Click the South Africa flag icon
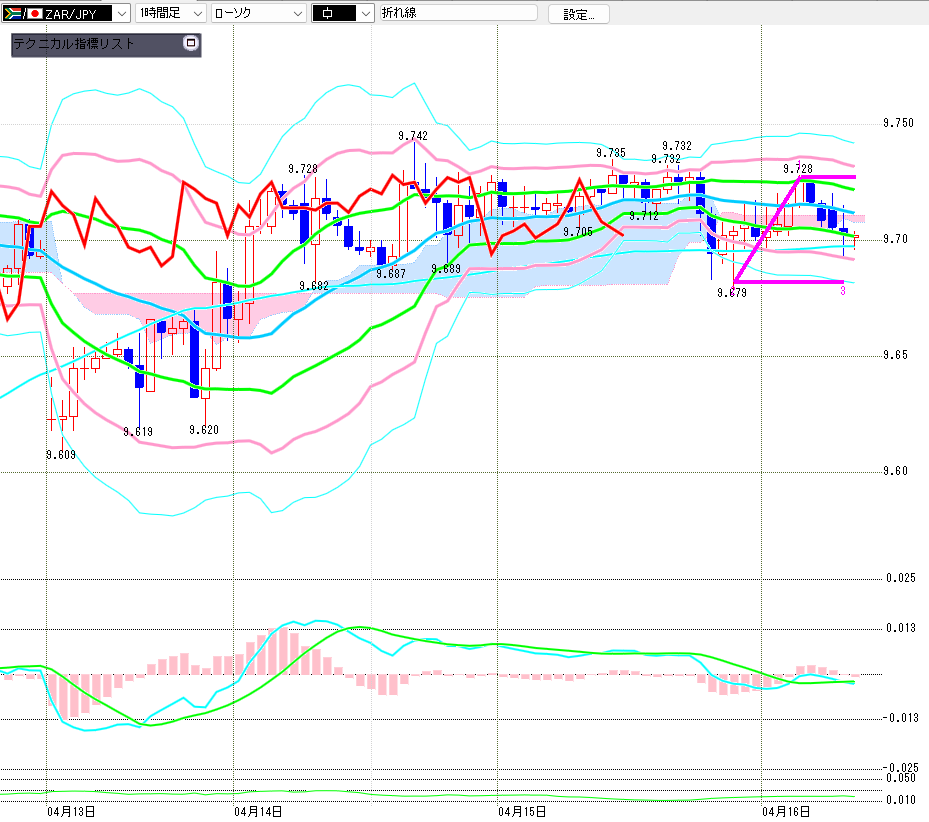The image size is (929, 822). click(13, 13)
